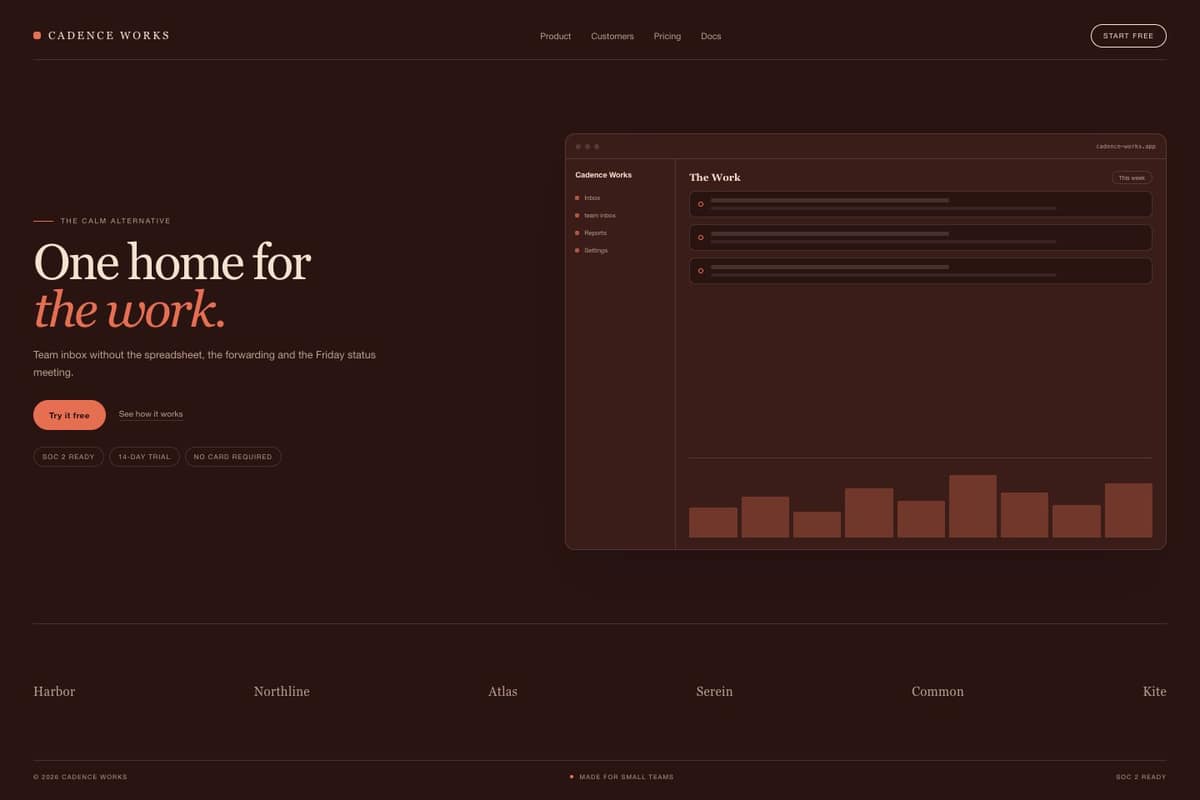1200x800 pixels.
Task: Click The Work heading in preview
Action: [715, 177]
